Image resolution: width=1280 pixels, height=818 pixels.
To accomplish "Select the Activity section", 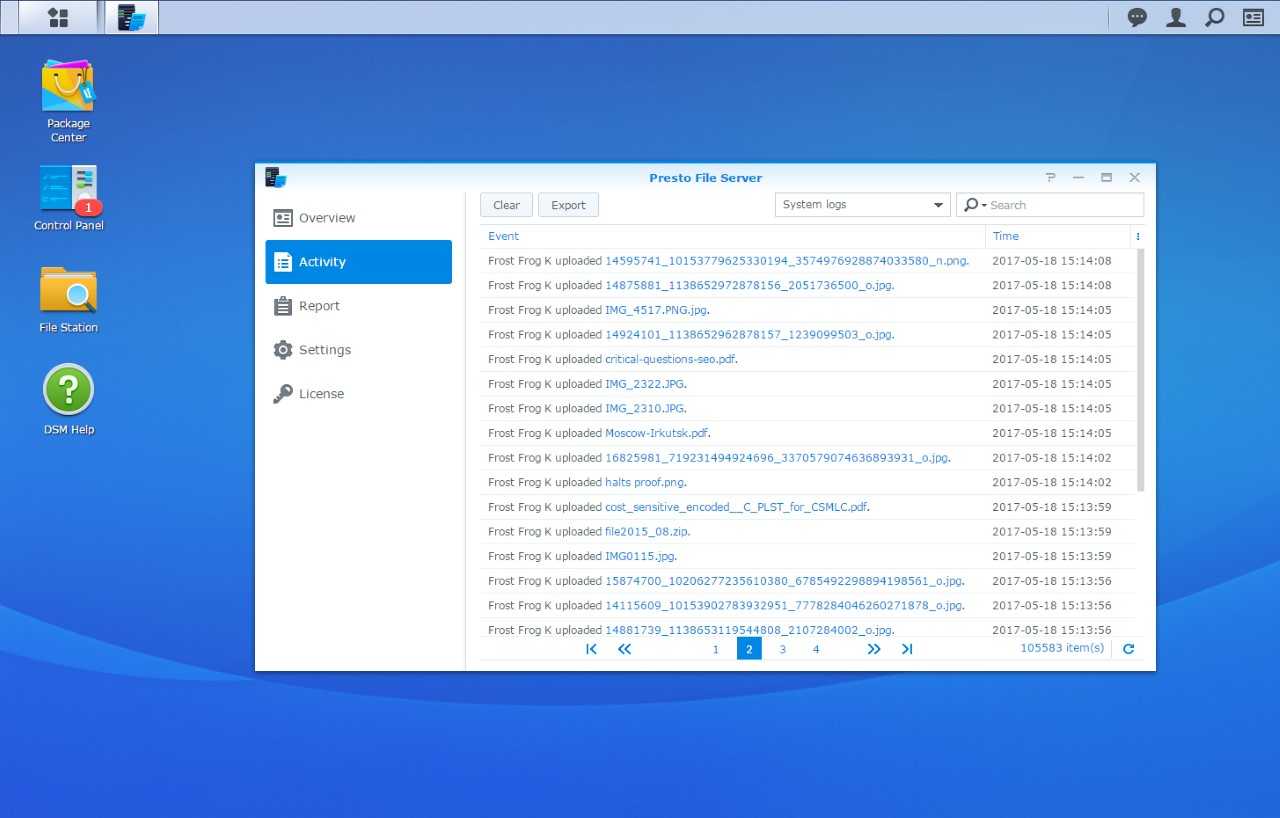I will [x=358, y=262].
